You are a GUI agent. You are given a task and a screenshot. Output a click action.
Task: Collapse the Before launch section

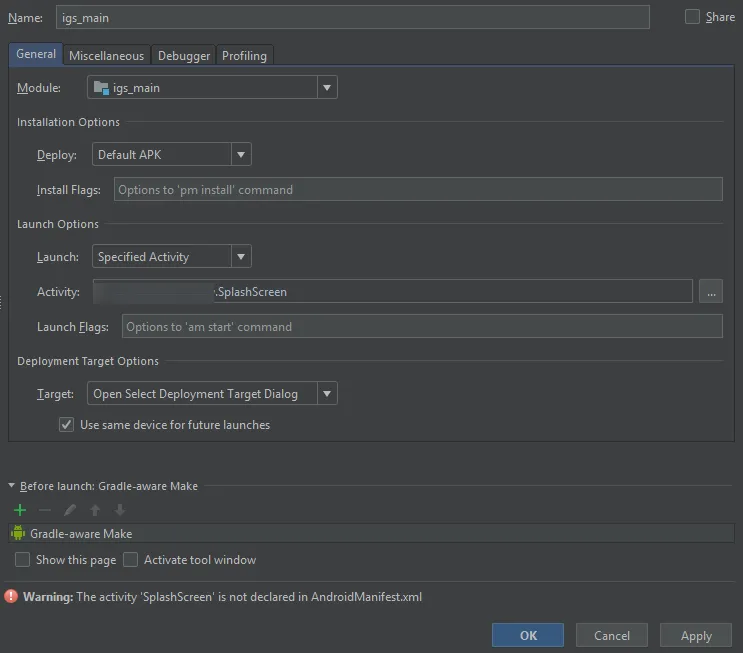pos(12,486)
